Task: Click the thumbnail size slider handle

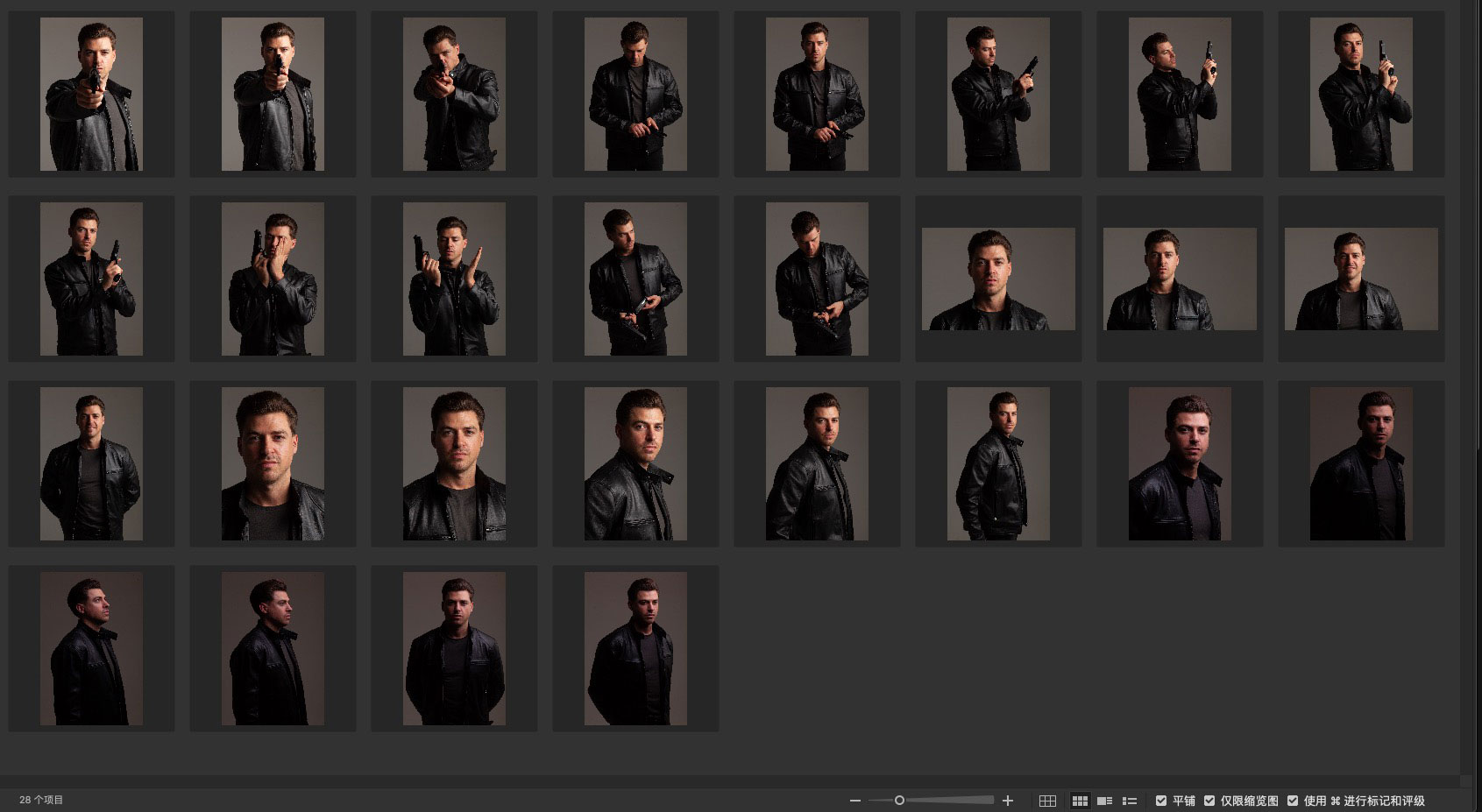Action: [x=899, y=800]
